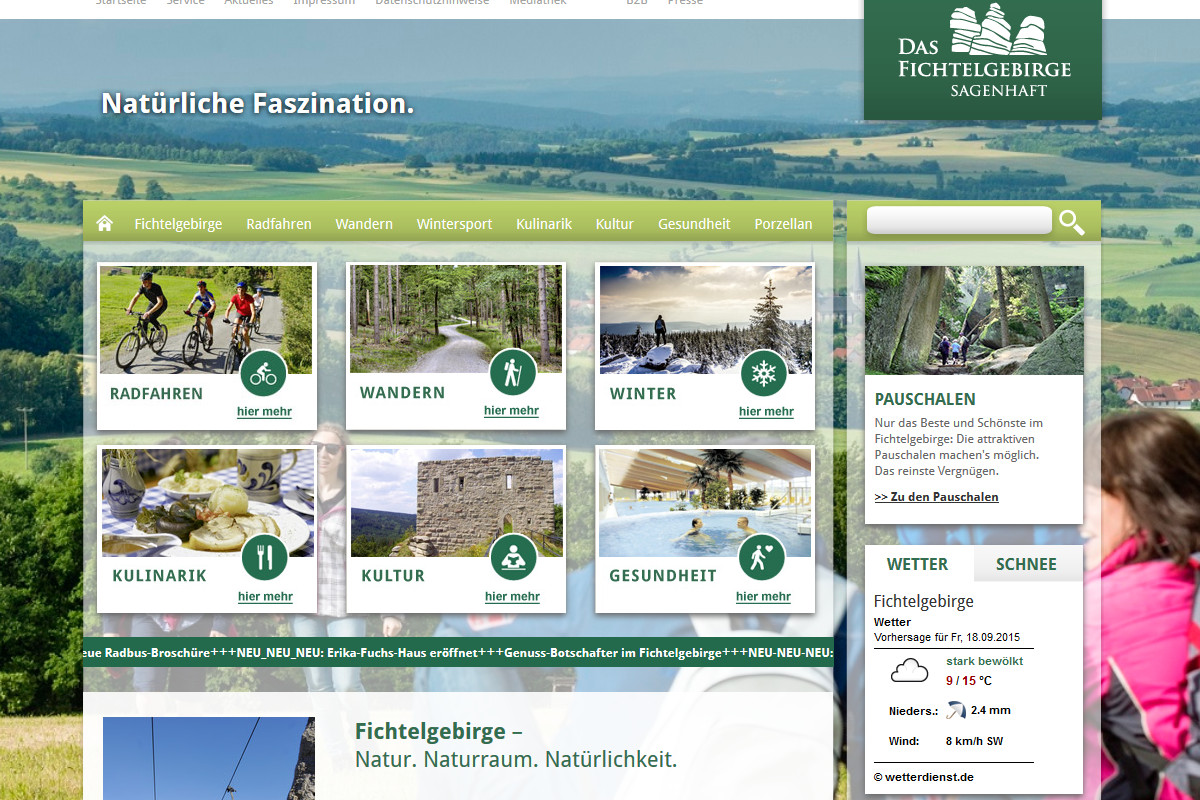Image resolution: width=1200 pixels, height=800 pixels.
Task: Click the magnifying glass search icon
Action: coord(1071,222)
